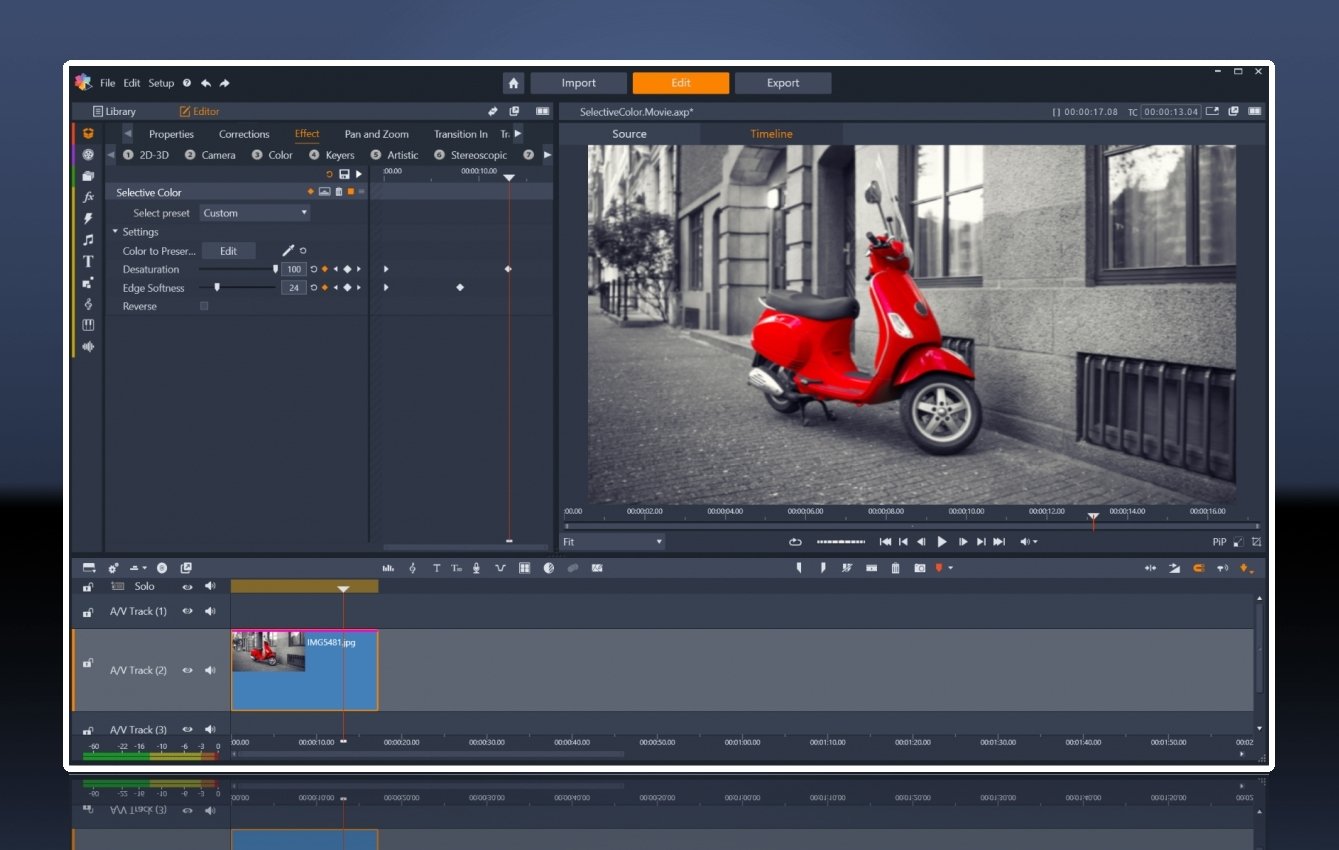
Task: Switch to the Pan and Zoom tab
Action: pyautogui.click(x=376, y=134)
